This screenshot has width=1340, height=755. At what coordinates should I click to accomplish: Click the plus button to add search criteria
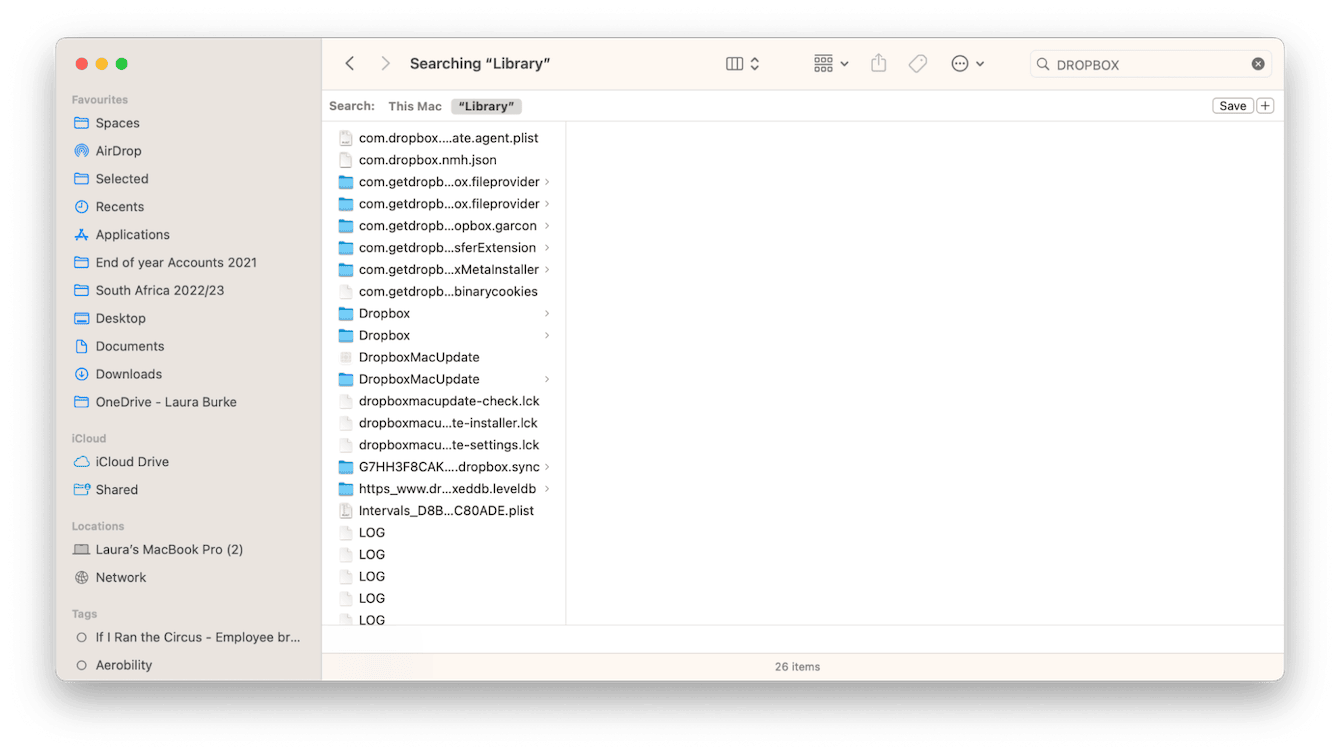tap(1265, 105)
